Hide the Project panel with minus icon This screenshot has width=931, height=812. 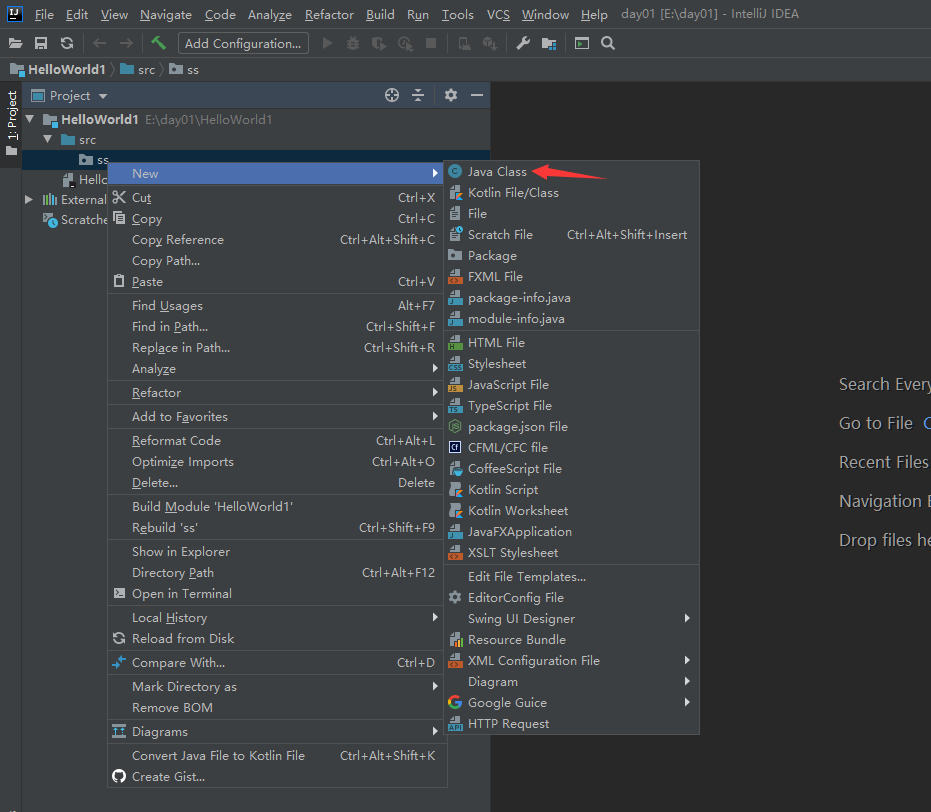point(477,95)
